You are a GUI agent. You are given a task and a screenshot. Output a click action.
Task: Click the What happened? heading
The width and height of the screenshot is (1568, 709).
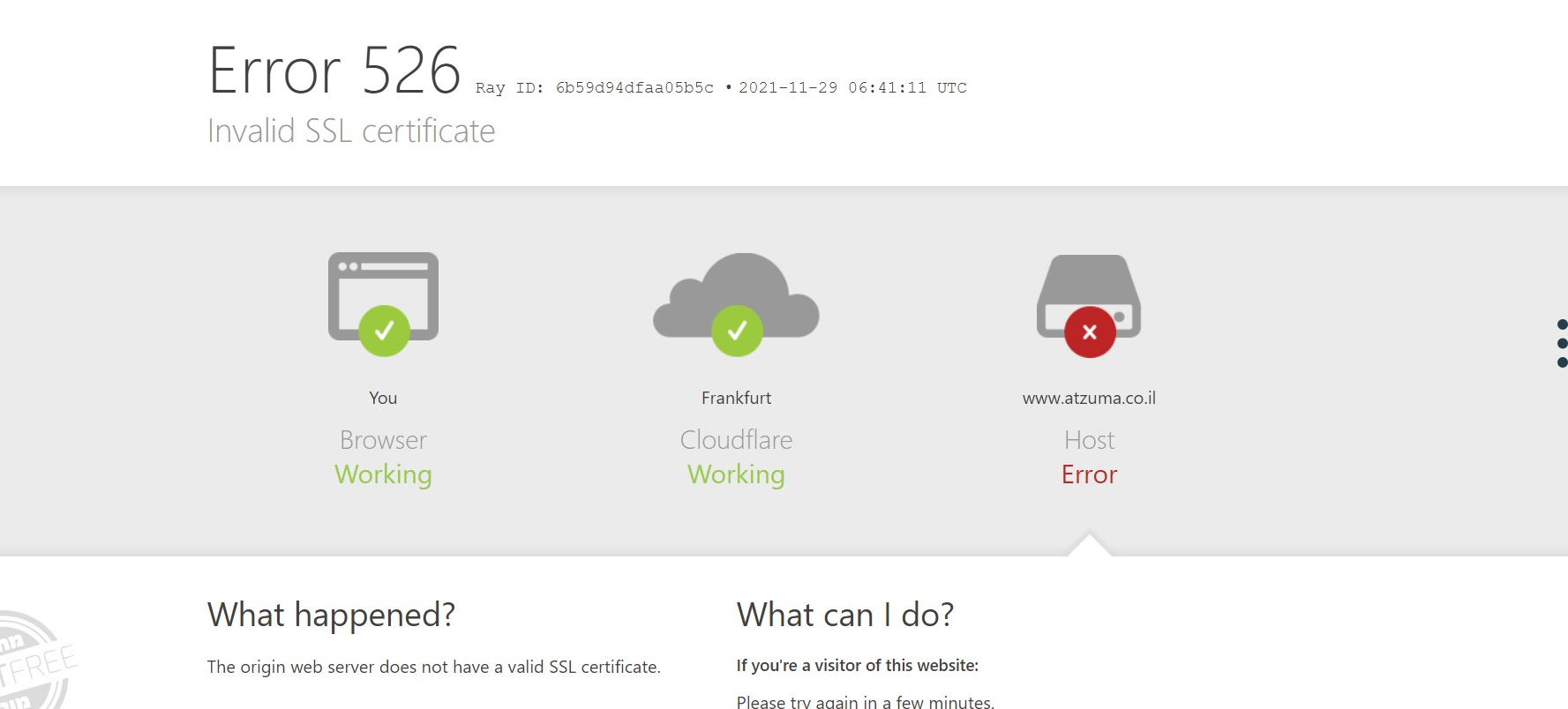(331, 615)
